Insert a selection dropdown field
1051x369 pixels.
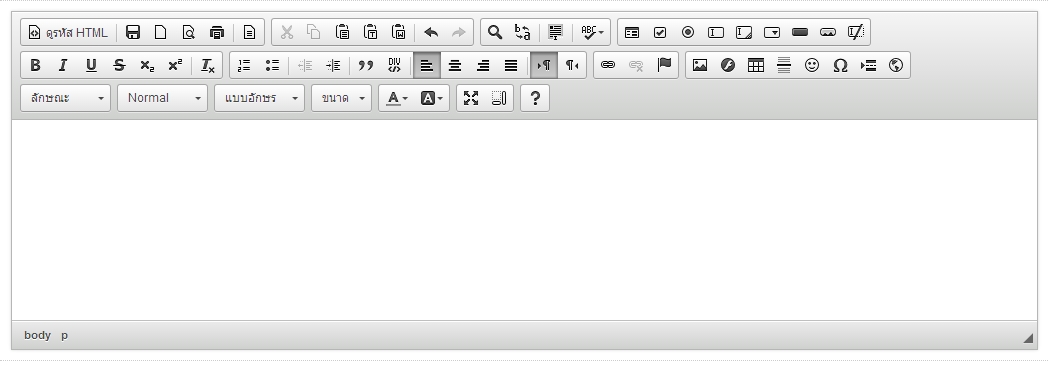click(x=773, y=32)
